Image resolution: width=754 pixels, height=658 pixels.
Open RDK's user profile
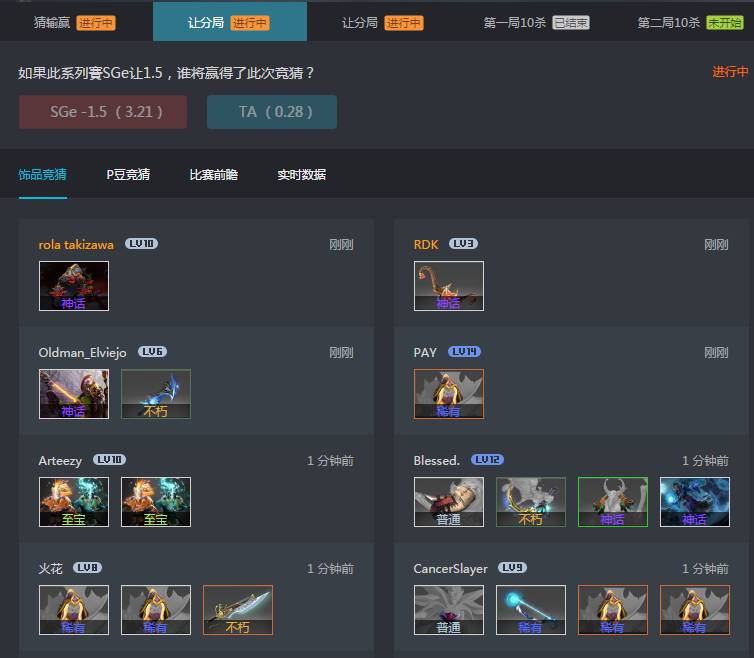(x=426, y=245)
